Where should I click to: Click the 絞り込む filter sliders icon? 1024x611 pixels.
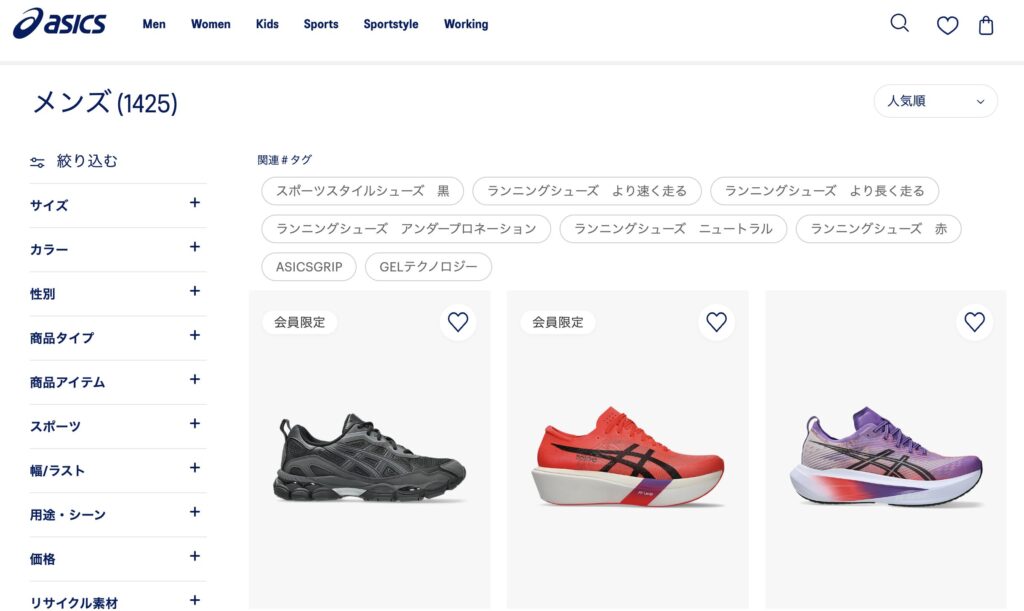tap(37, 162)
